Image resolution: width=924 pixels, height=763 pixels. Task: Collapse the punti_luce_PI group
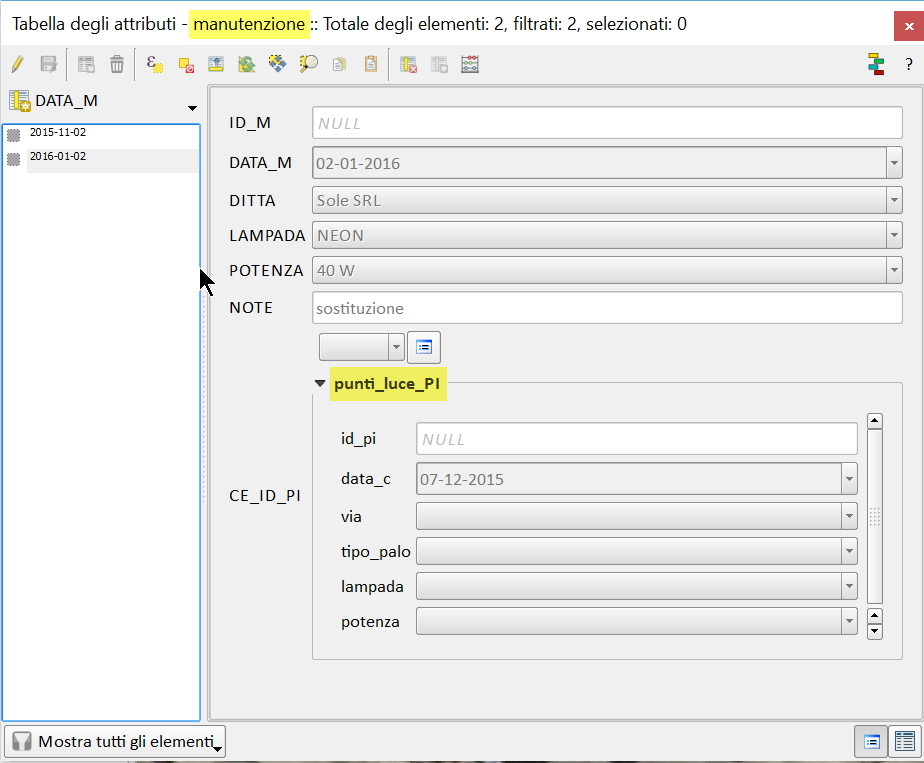pos(320,383)
